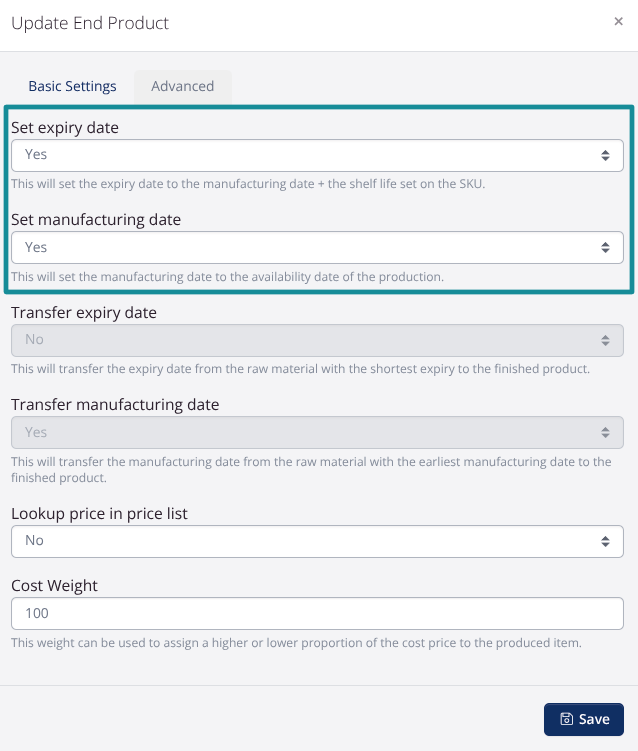Click the disabled Transfer expiry date select
The height and width of the screenshot is (751, 638).
(x=317, y=340)
